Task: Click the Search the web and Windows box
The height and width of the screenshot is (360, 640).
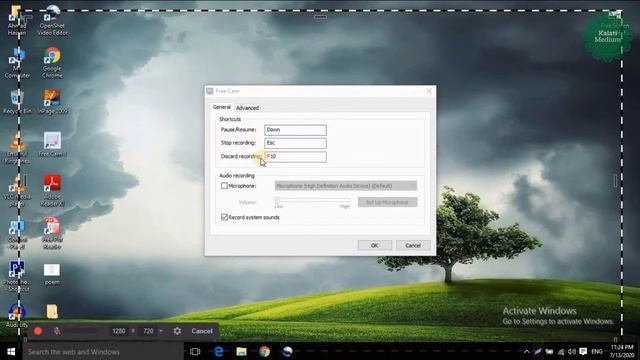Action: point(103,351)
